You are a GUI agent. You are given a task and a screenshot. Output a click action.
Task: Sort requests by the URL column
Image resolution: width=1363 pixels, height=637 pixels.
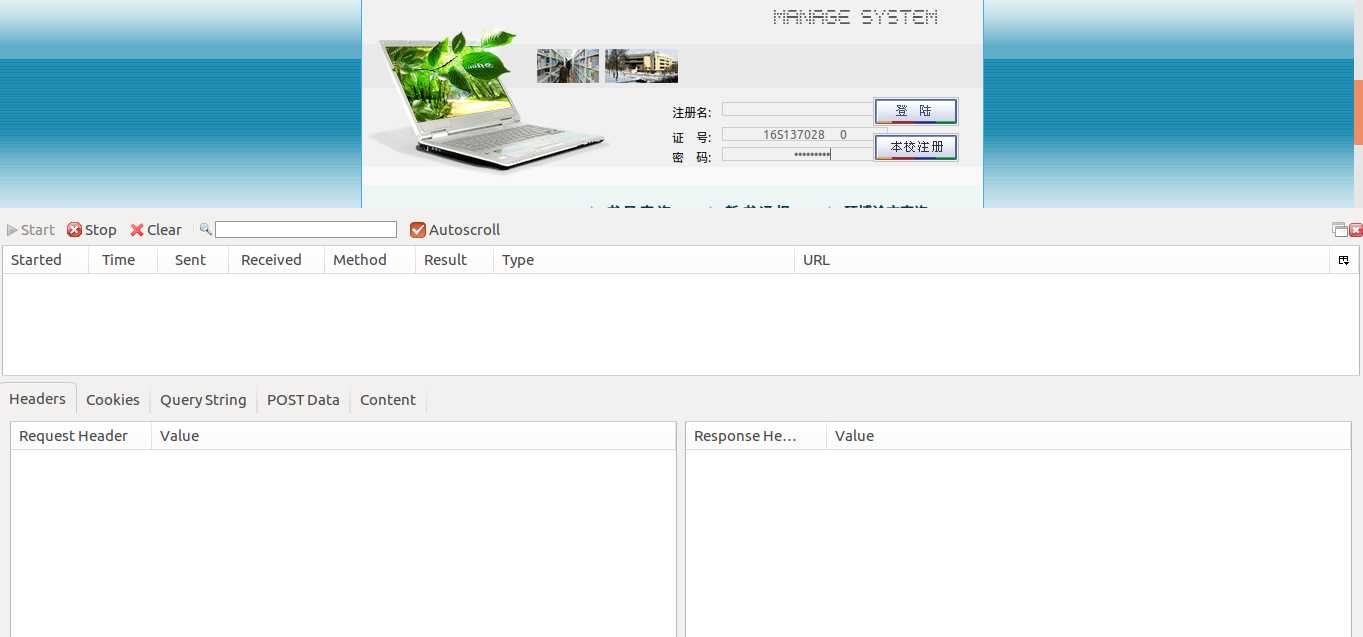[x=1062, y=260]
